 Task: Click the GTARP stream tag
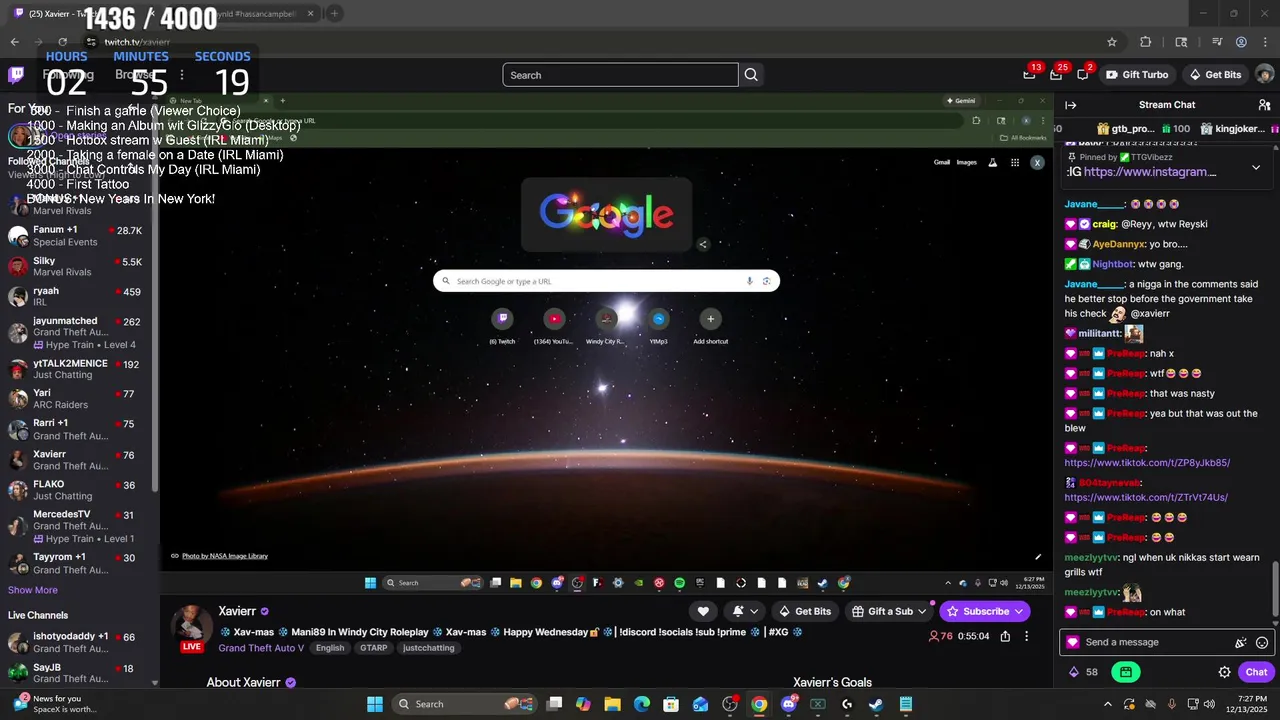click(x=374, y=648)
